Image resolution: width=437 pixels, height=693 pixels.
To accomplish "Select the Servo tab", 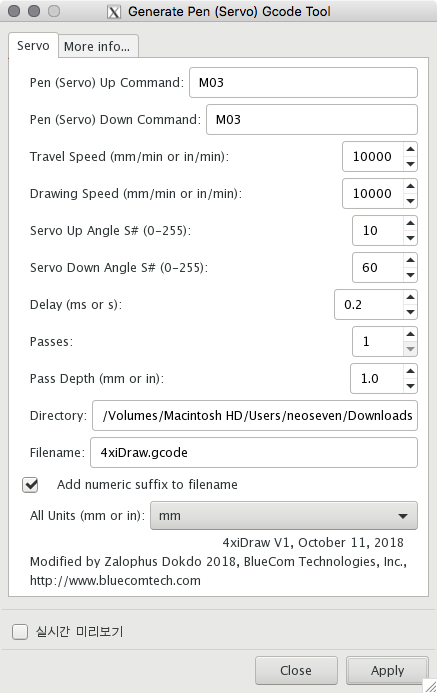I will pyautogui.click(x=33, y=46).
